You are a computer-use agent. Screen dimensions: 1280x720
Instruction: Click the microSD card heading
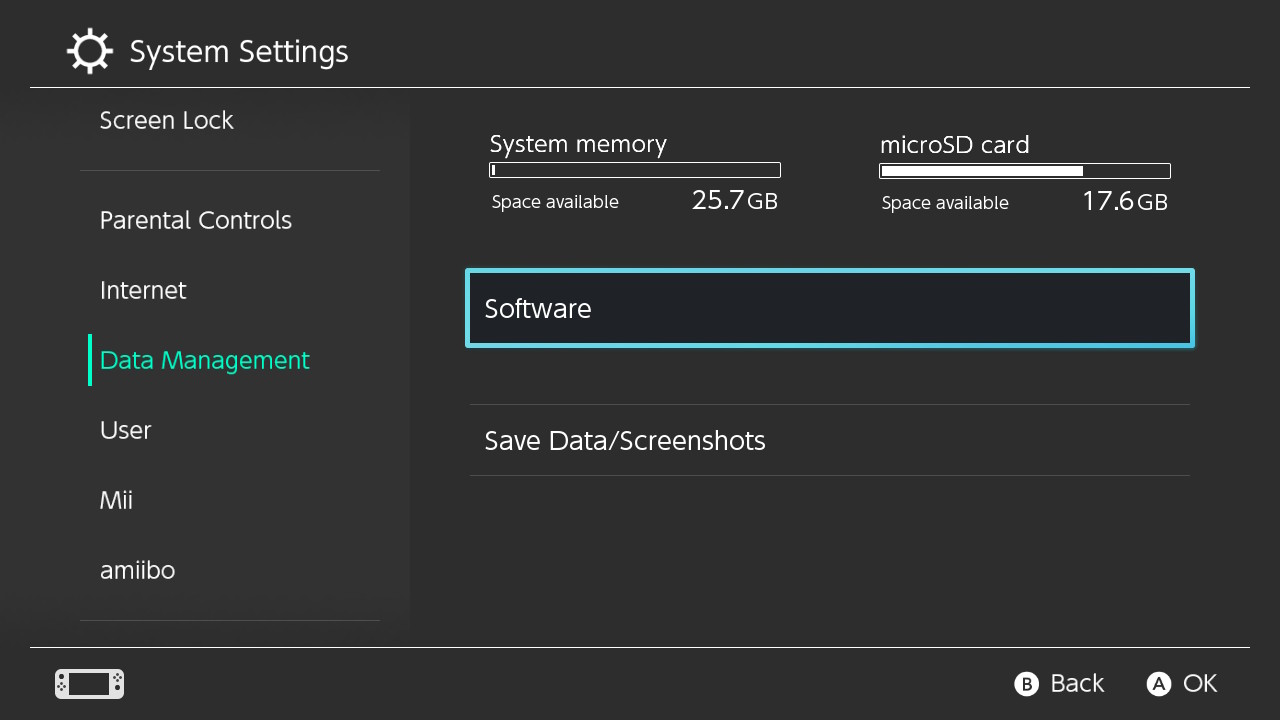tap(954, 145)
